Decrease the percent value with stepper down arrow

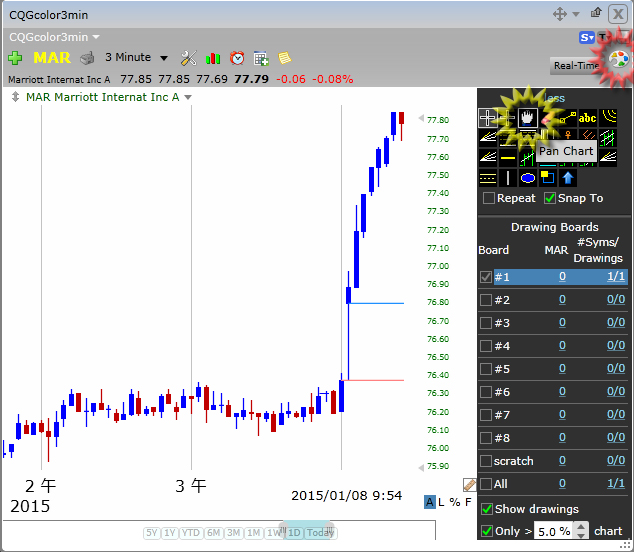581,535
